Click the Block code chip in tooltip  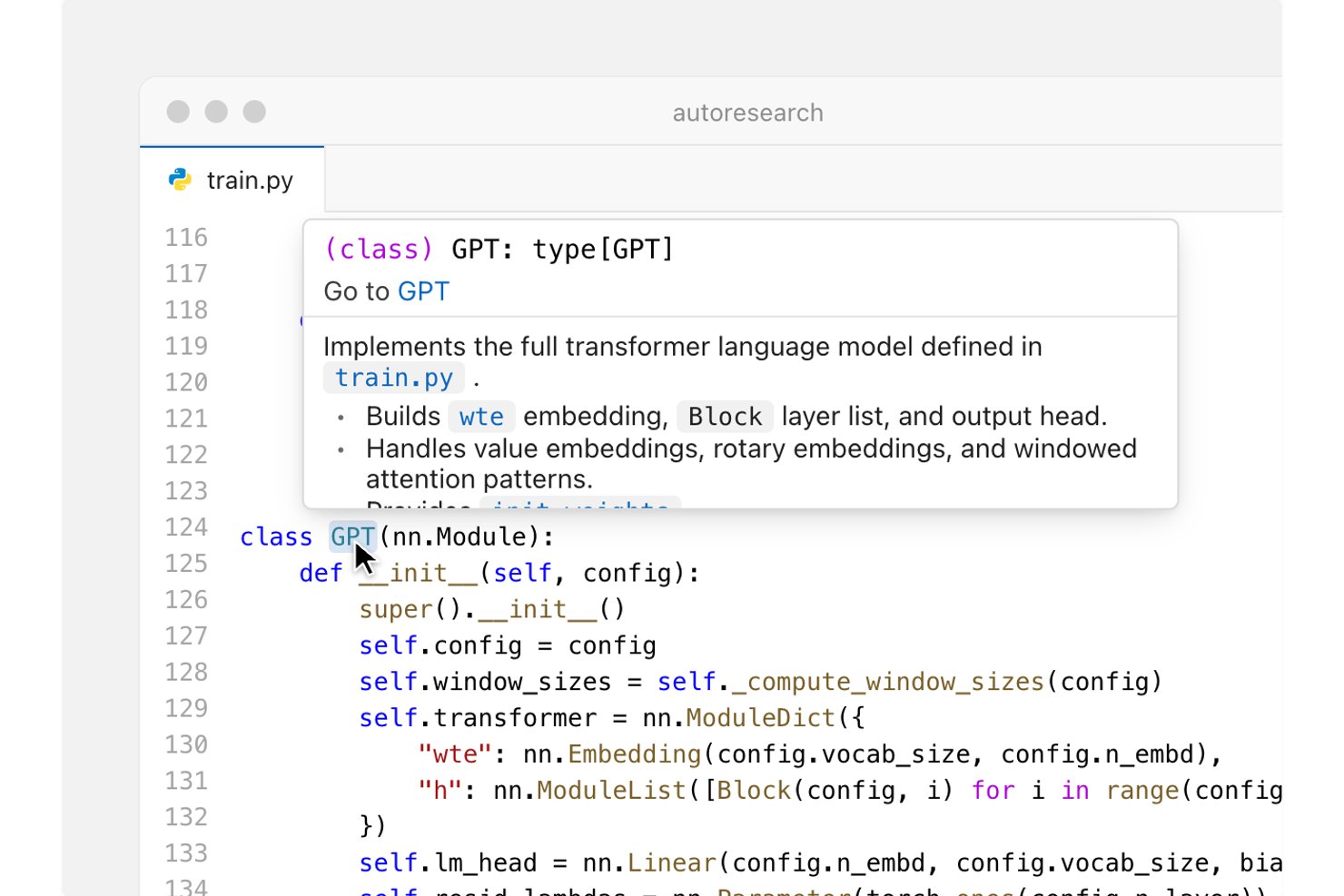click(725, 417)
